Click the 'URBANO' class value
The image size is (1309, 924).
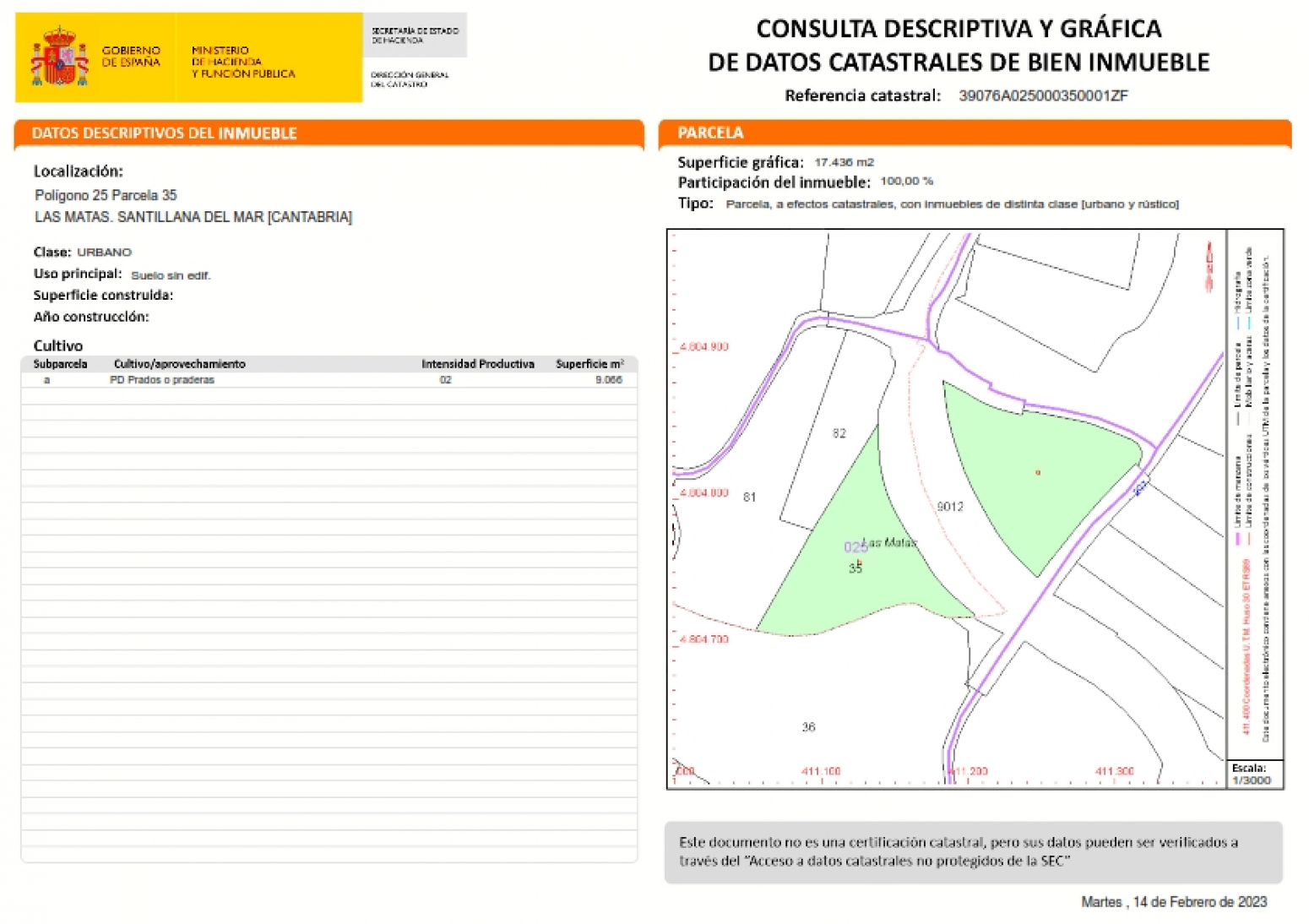105,253
